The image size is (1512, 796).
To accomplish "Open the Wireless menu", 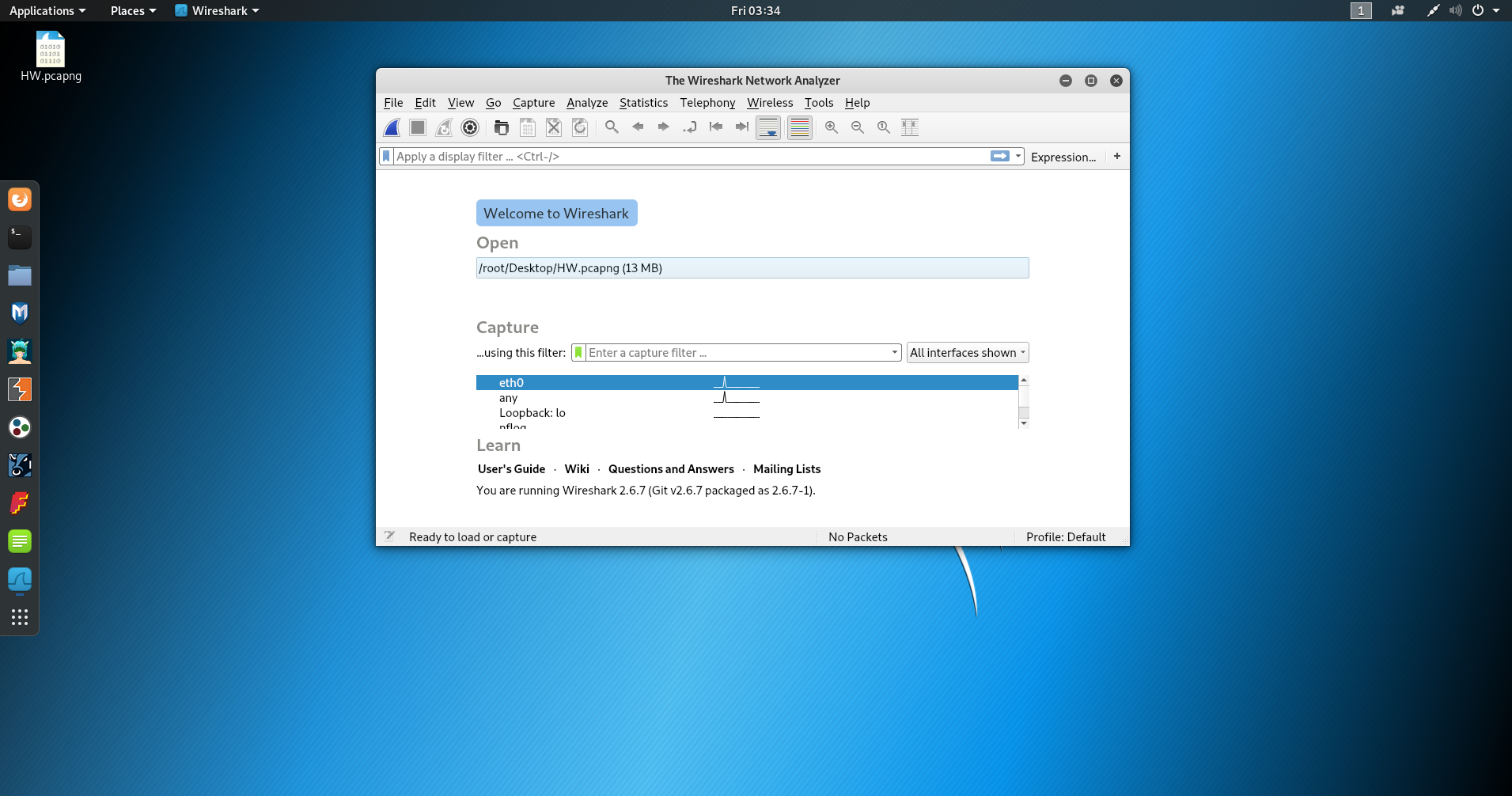I will point(770,103).
